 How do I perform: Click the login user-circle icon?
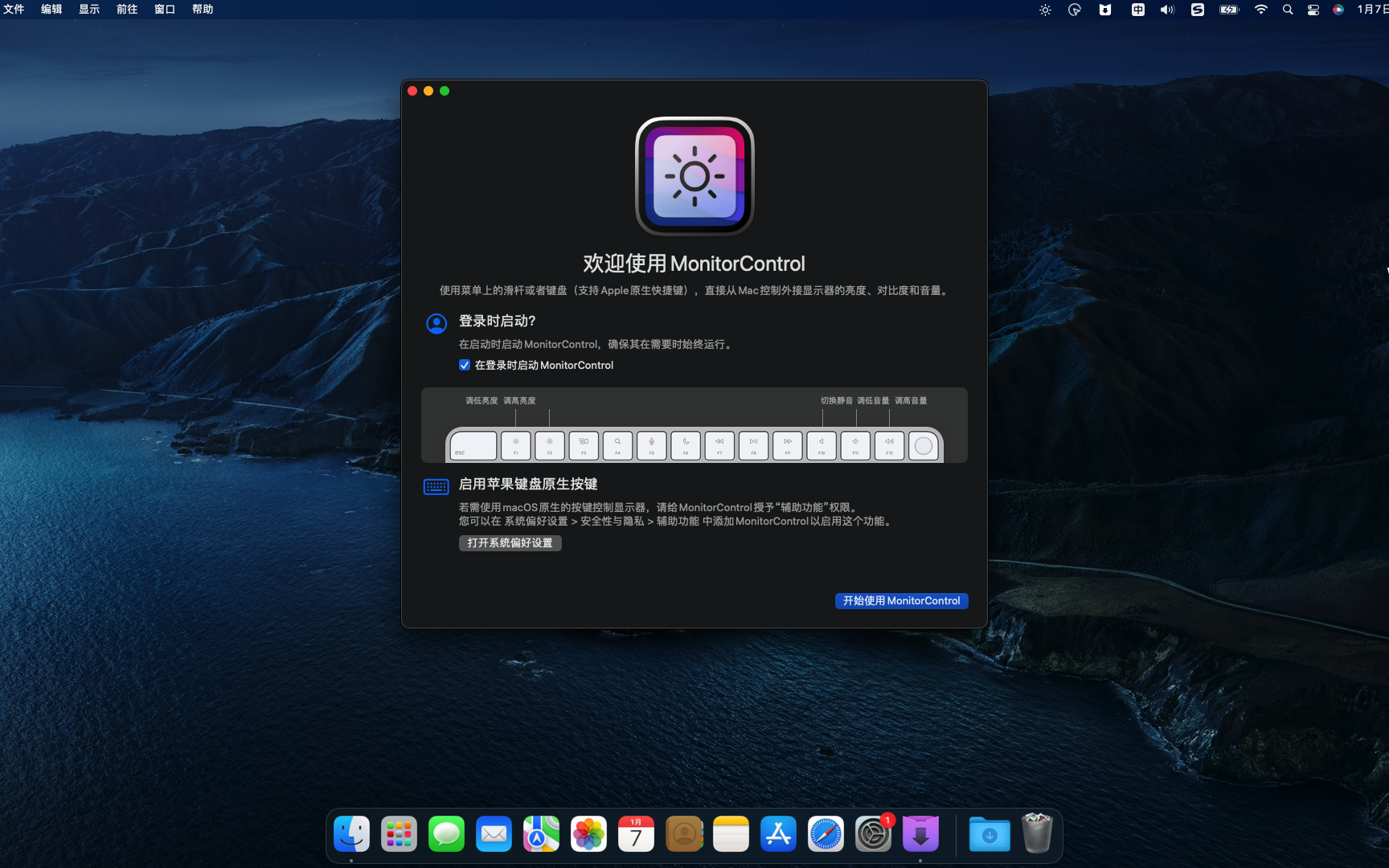tap(436, 324)
